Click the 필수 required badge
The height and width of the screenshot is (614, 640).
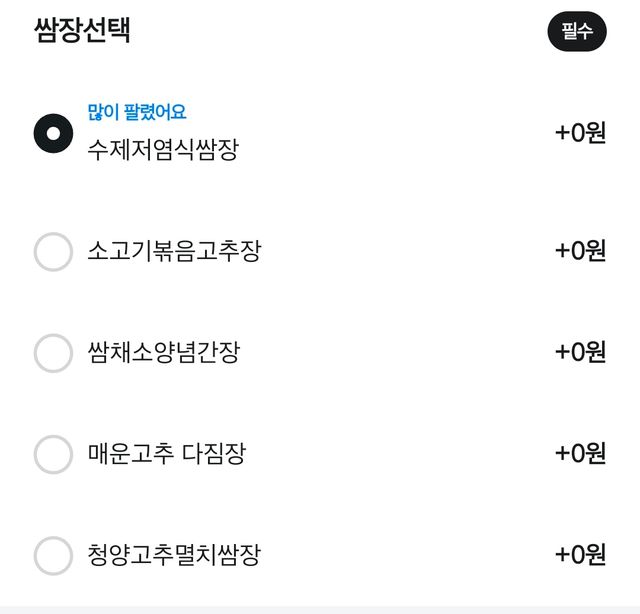click(577, 31)
